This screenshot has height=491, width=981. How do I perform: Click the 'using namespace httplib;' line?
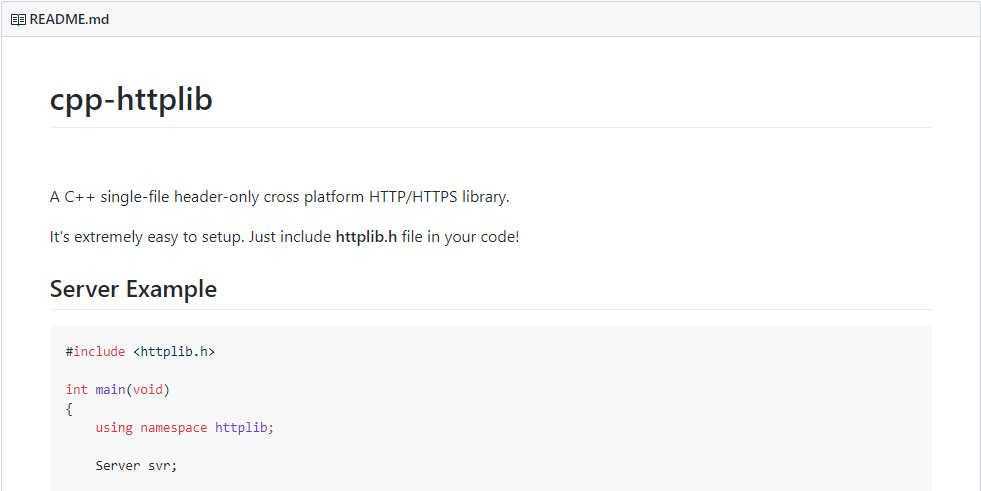[x=185, y=428]
